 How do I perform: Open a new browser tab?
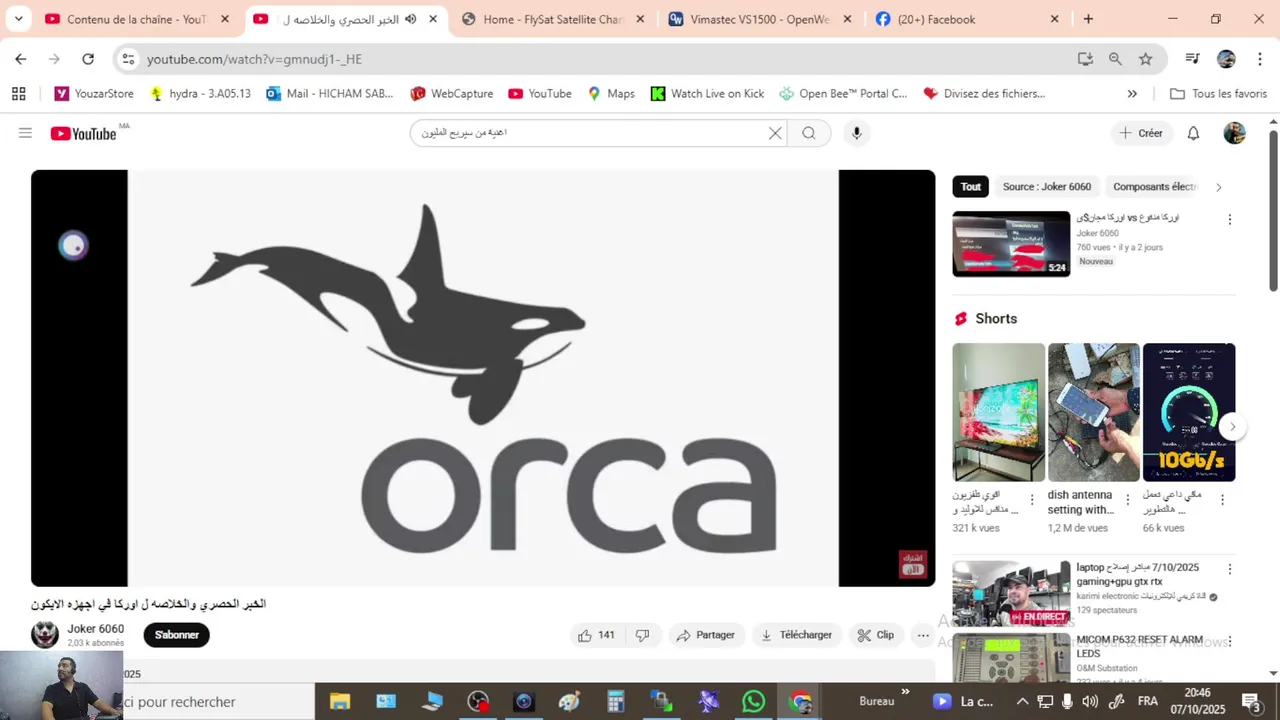point(1088,19)
